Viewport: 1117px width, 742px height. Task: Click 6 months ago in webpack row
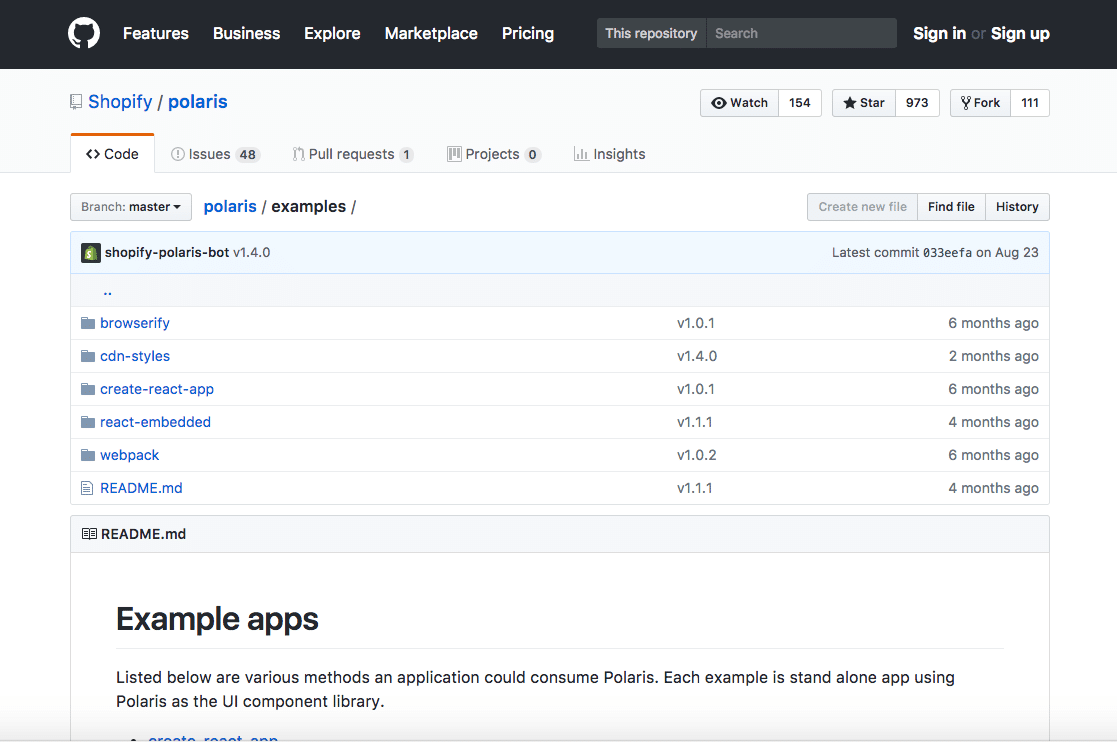993,455
